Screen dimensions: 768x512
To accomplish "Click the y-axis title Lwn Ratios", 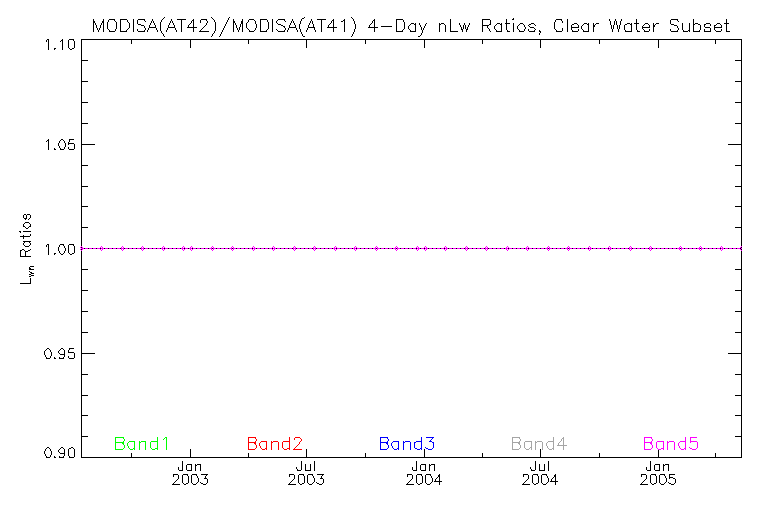I will point(26,249).
